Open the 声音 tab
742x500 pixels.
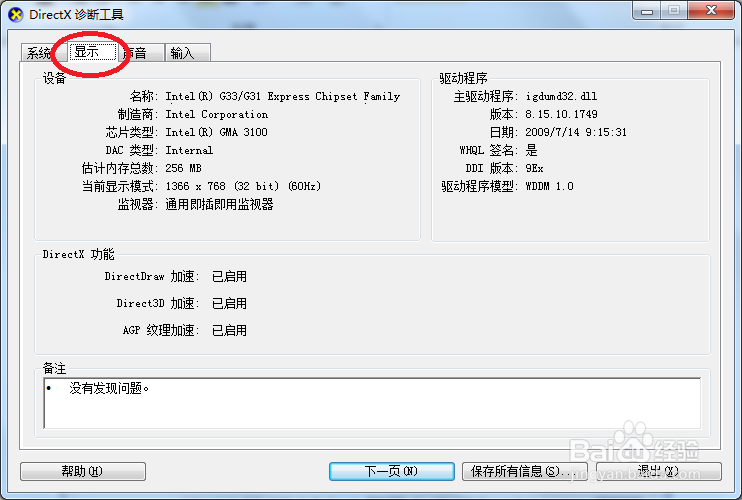coord(141,53)
